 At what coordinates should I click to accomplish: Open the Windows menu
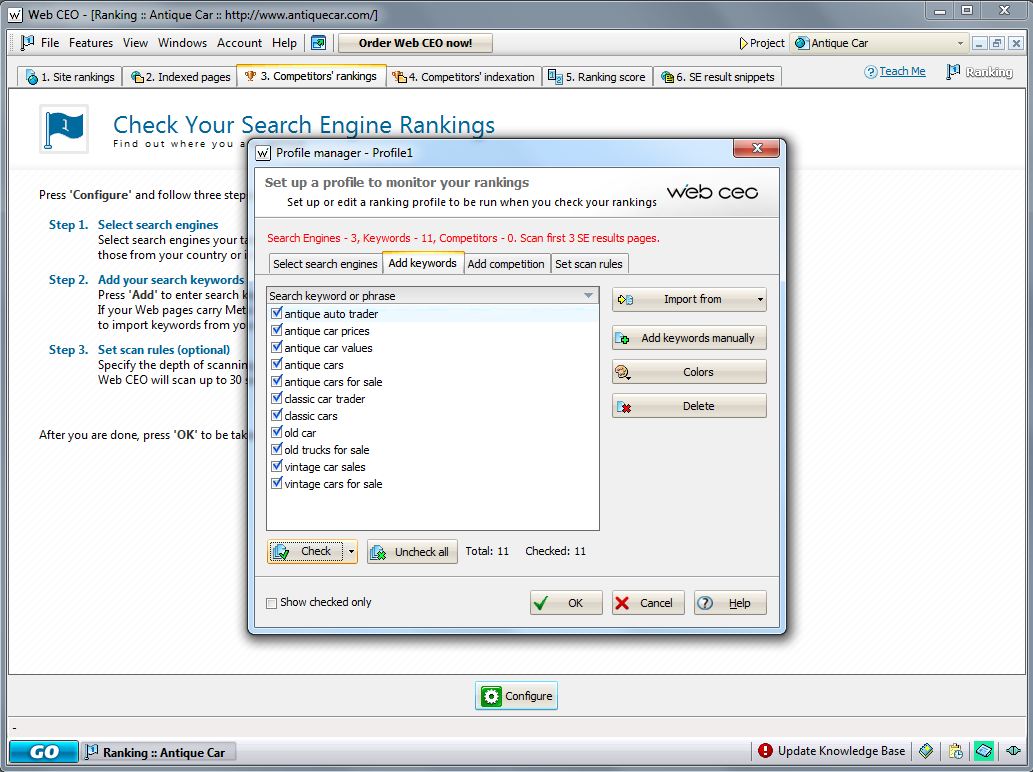coord(182,43)
